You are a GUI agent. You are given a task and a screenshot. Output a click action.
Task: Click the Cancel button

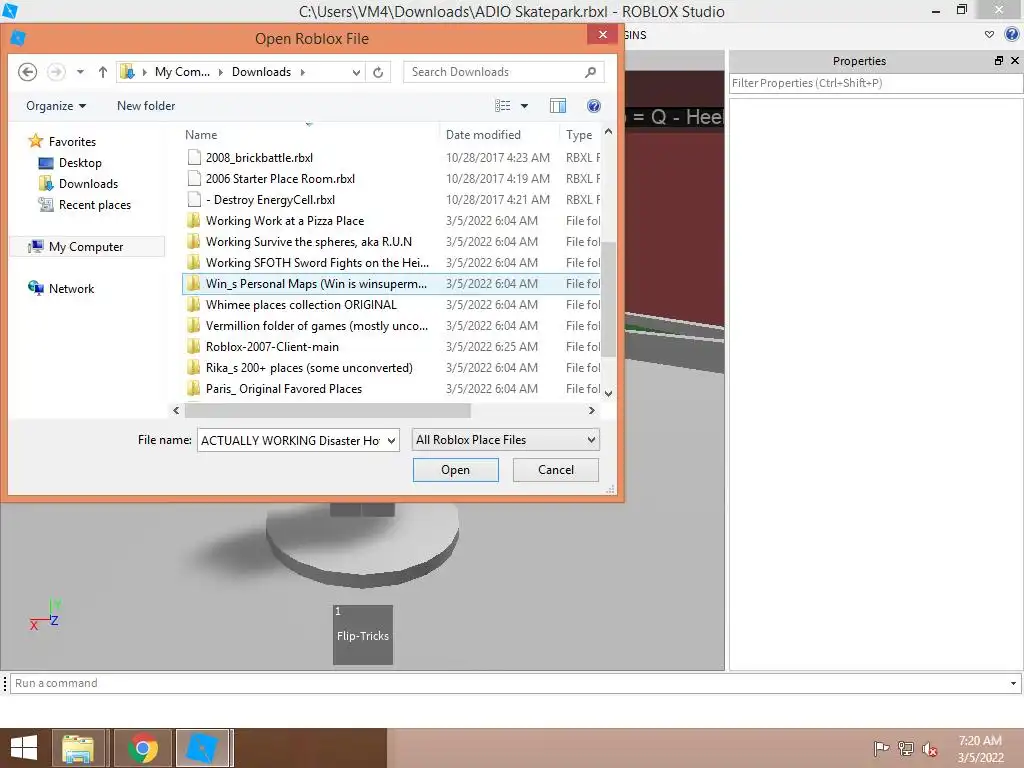pos(556,470)
